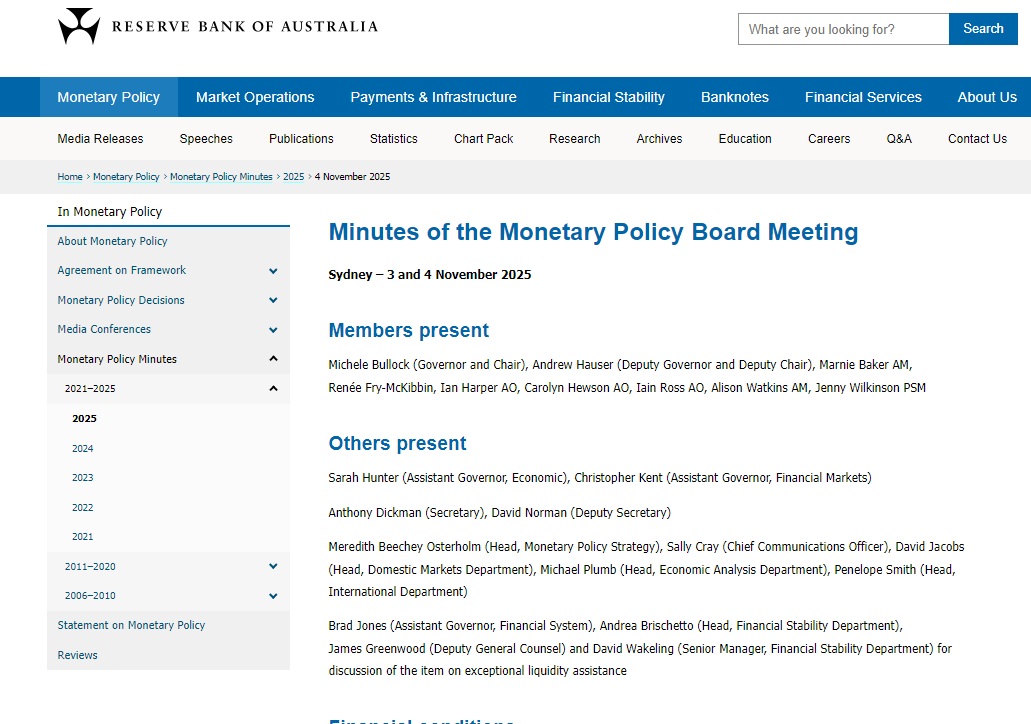The width and height of the screenshot is (1031, 724).
Task: Open Media Conferences sidebar link
Action: (104, 329)
